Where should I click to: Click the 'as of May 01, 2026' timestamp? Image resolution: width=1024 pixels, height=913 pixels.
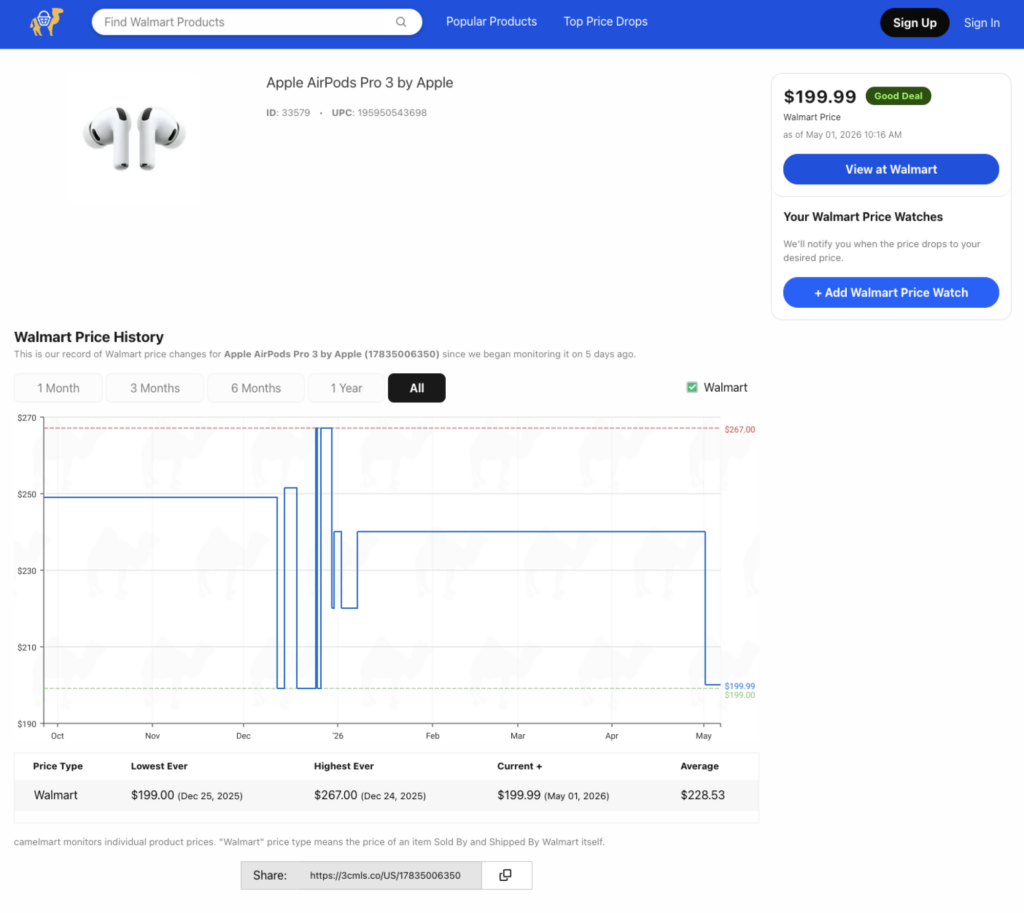pos(842,135)
